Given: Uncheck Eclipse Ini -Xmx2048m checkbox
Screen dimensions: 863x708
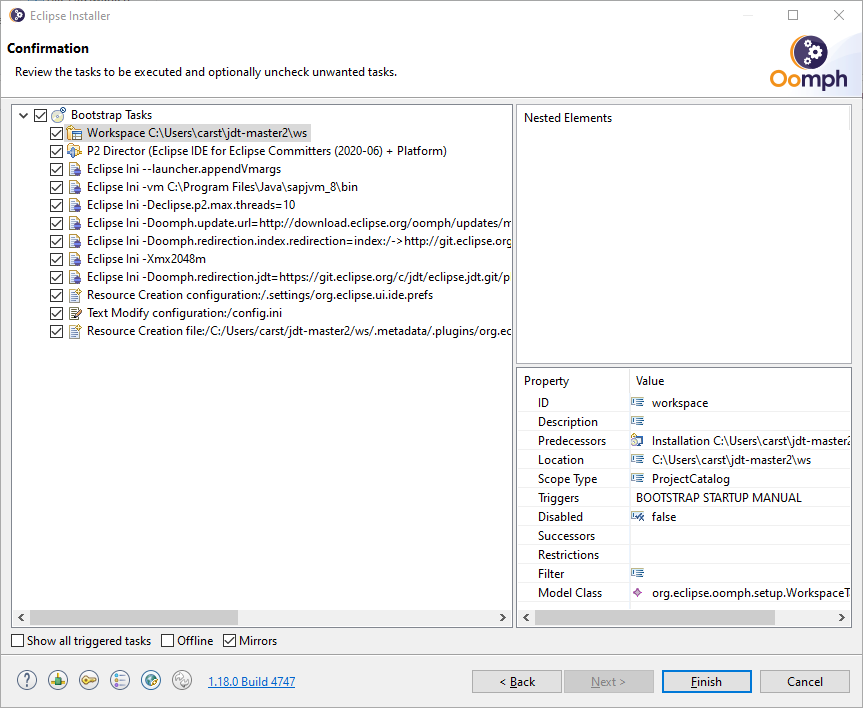Looking at the screenshot, I should 56,259.
